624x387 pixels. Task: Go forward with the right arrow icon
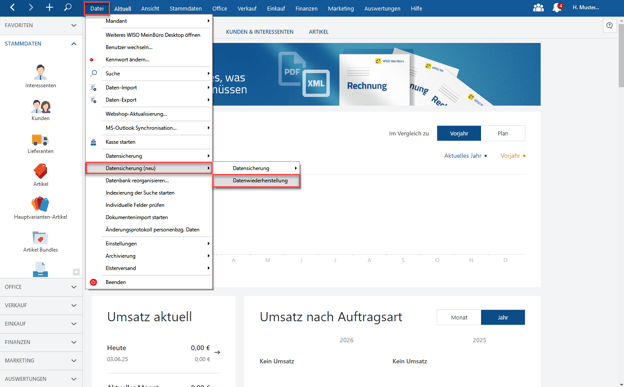31,7
